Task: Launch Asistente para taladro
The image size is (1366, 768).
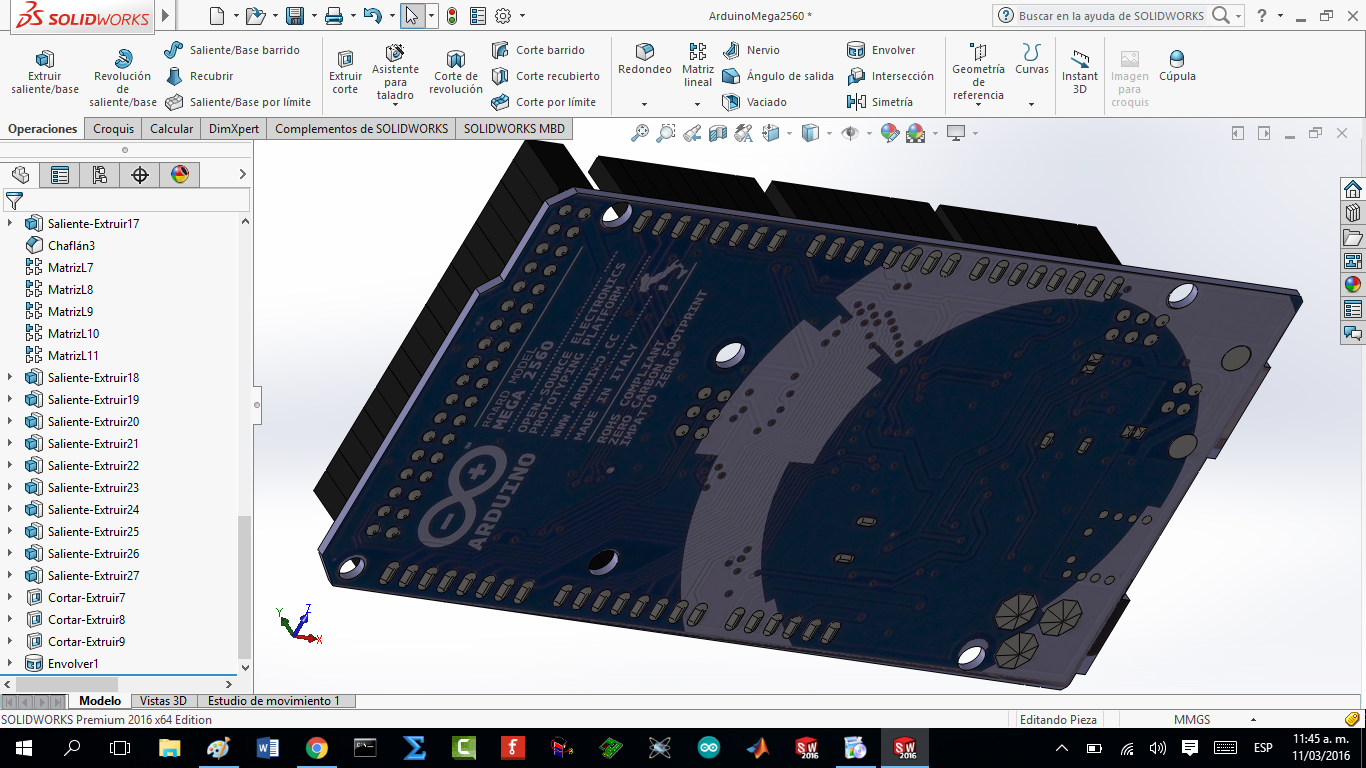Action: pos(395,72)
